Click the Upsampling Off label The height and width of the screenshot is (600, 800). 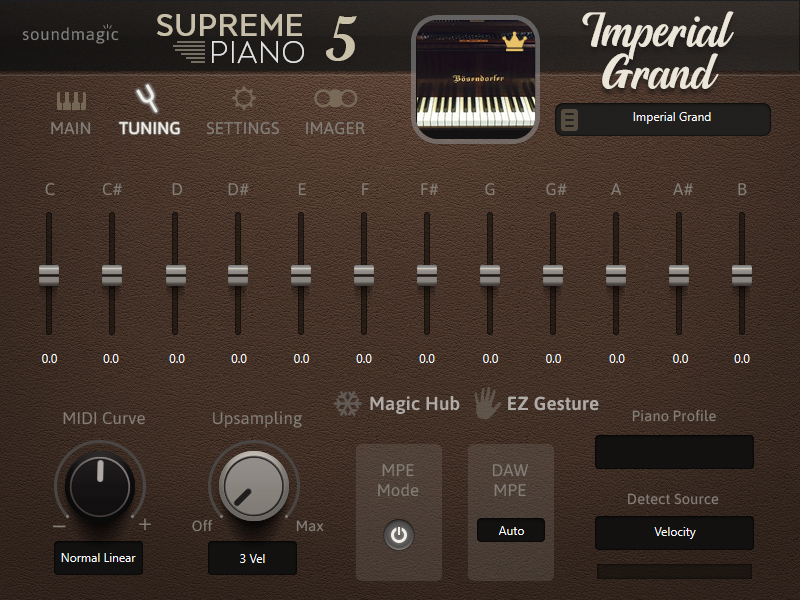(x=202, y=526)
